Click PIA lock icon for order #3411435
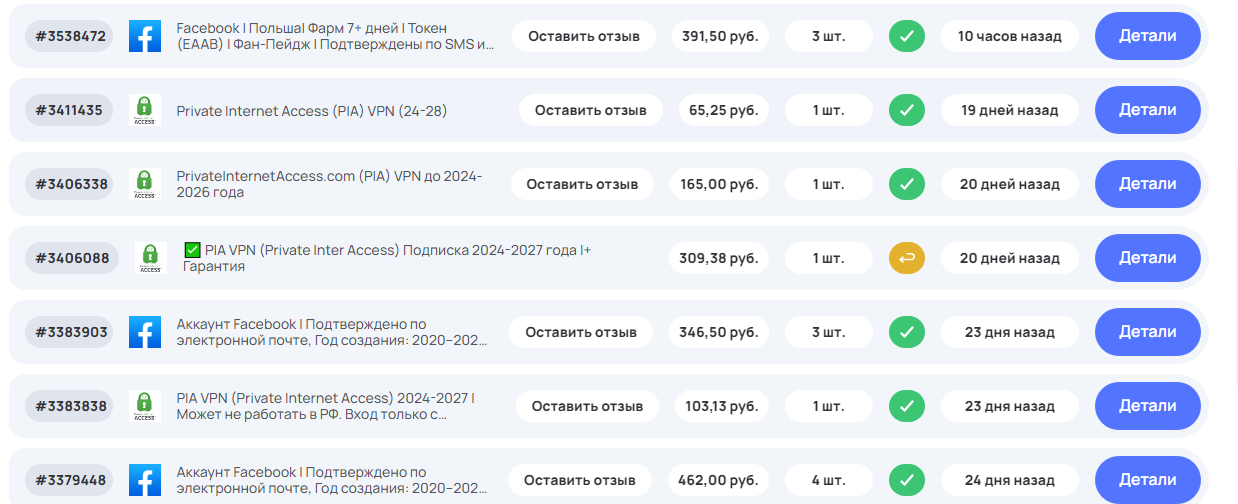This screenshot has width=1238, height=504. click(145, 110)
